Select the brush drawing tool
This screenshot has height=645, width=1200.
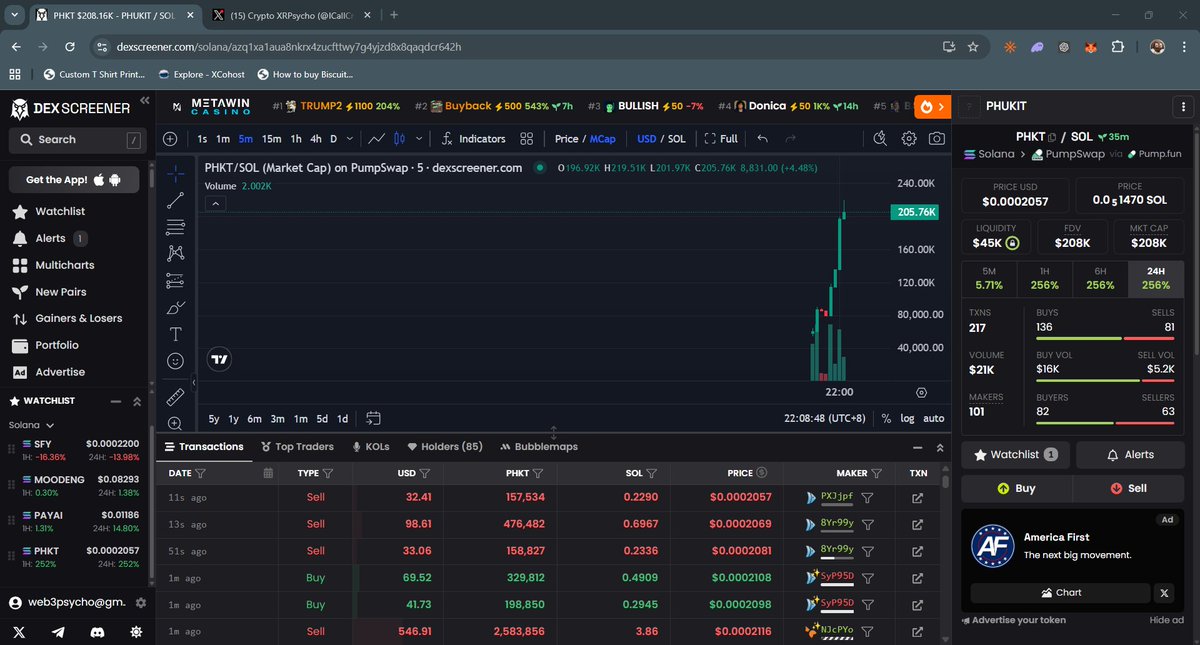point(175,307)
